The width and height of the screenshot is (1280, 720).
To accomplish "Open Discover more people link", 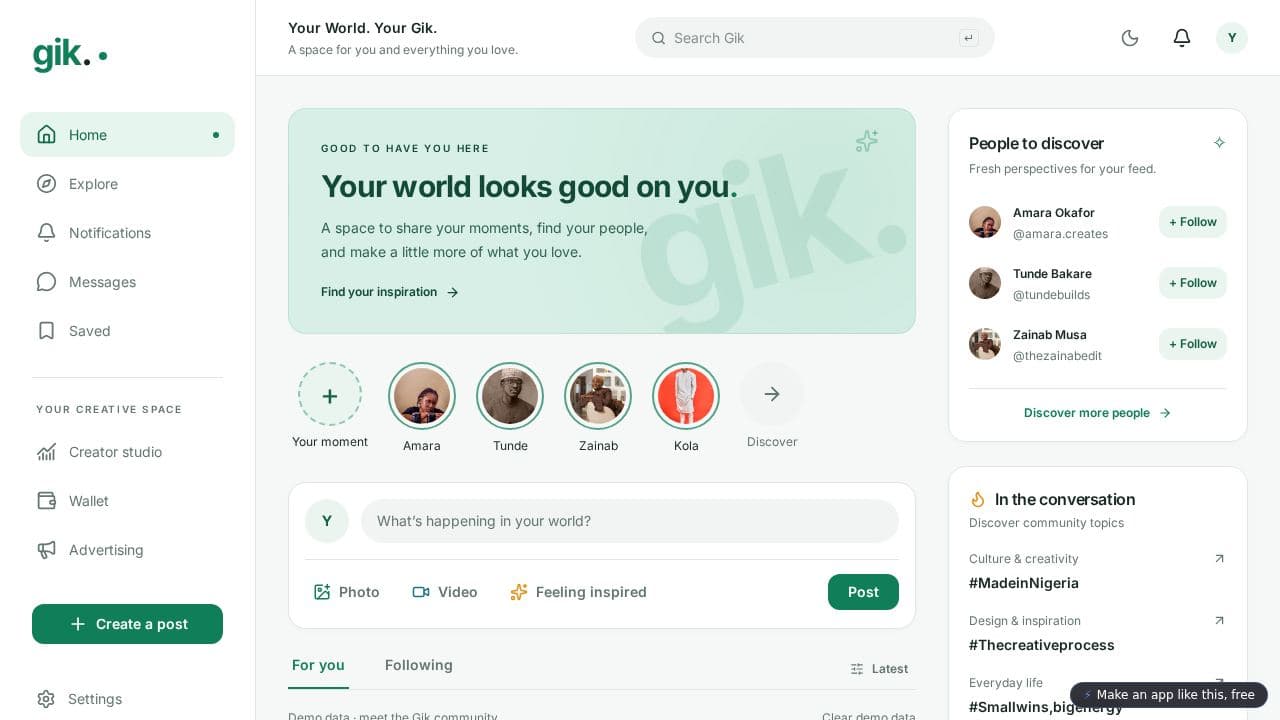I will pyautogui.click(x=1098, y=413).
